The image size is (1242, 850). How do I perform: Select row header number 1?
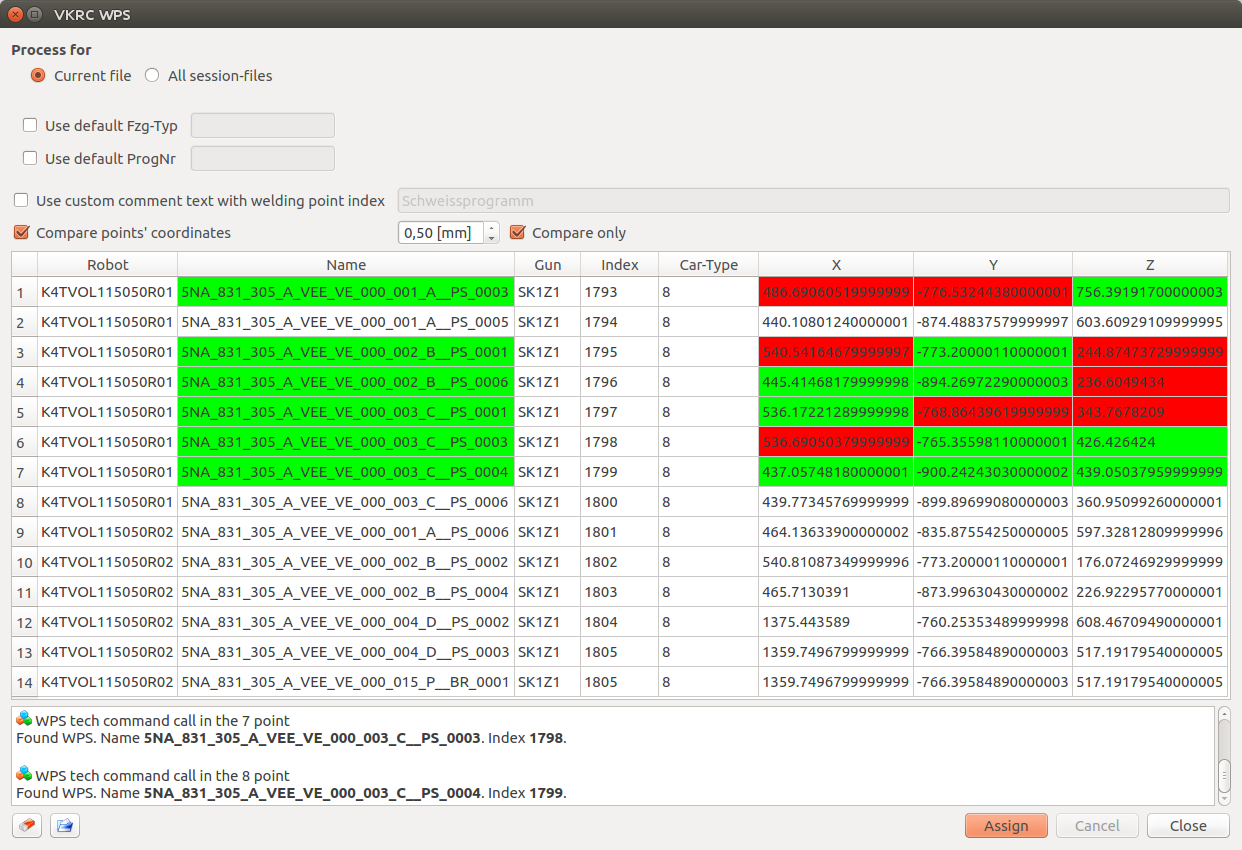click(25, 292)
